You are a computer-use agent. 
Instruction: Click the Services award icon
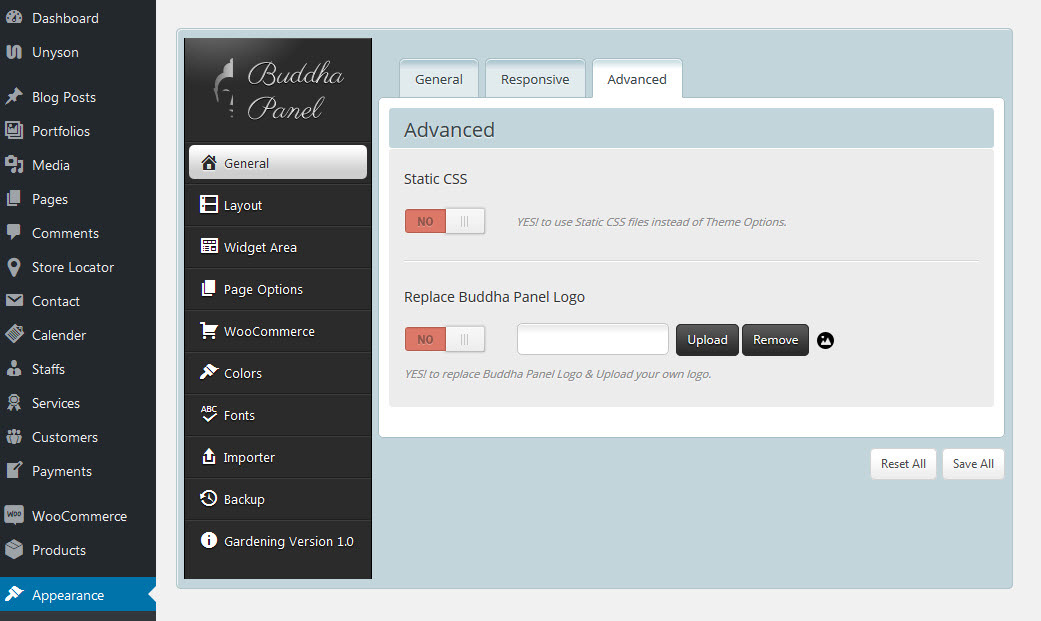tap(14, 402)
